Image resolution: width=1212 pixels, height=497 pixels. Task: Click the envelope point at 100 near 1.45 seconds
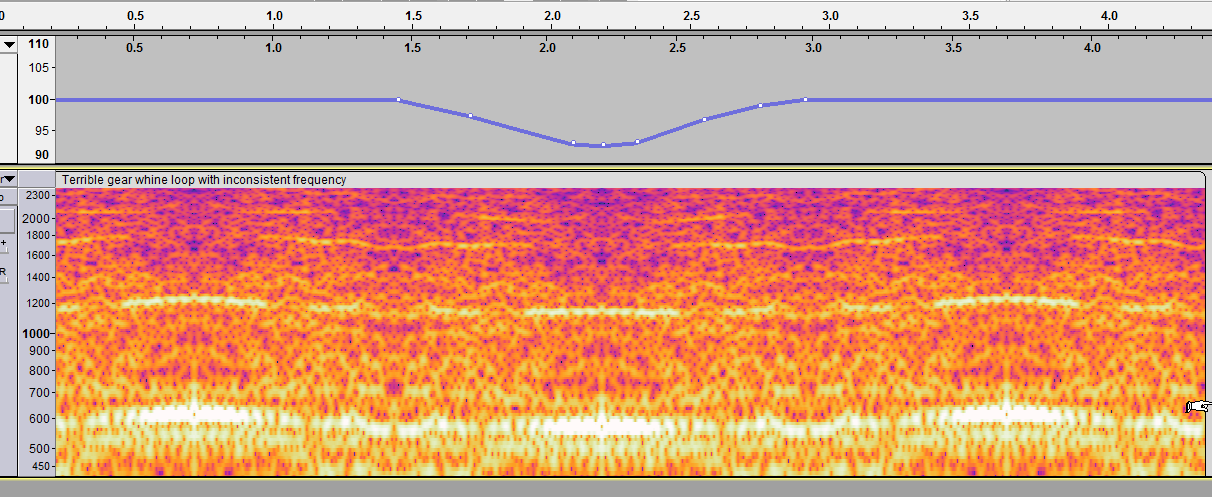(398, 100)
